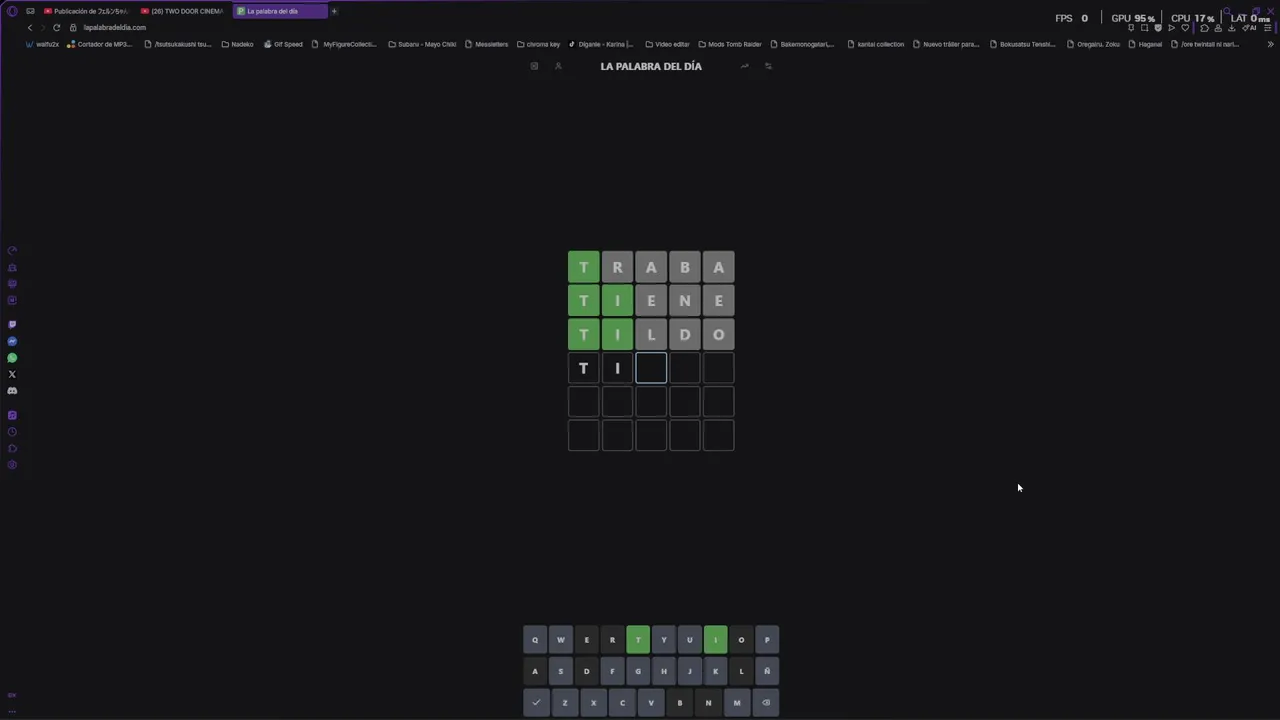This screenshot has height=720, width=1280.
Task: Open the statistics icon right of title
Action: (x=744, y=66)
